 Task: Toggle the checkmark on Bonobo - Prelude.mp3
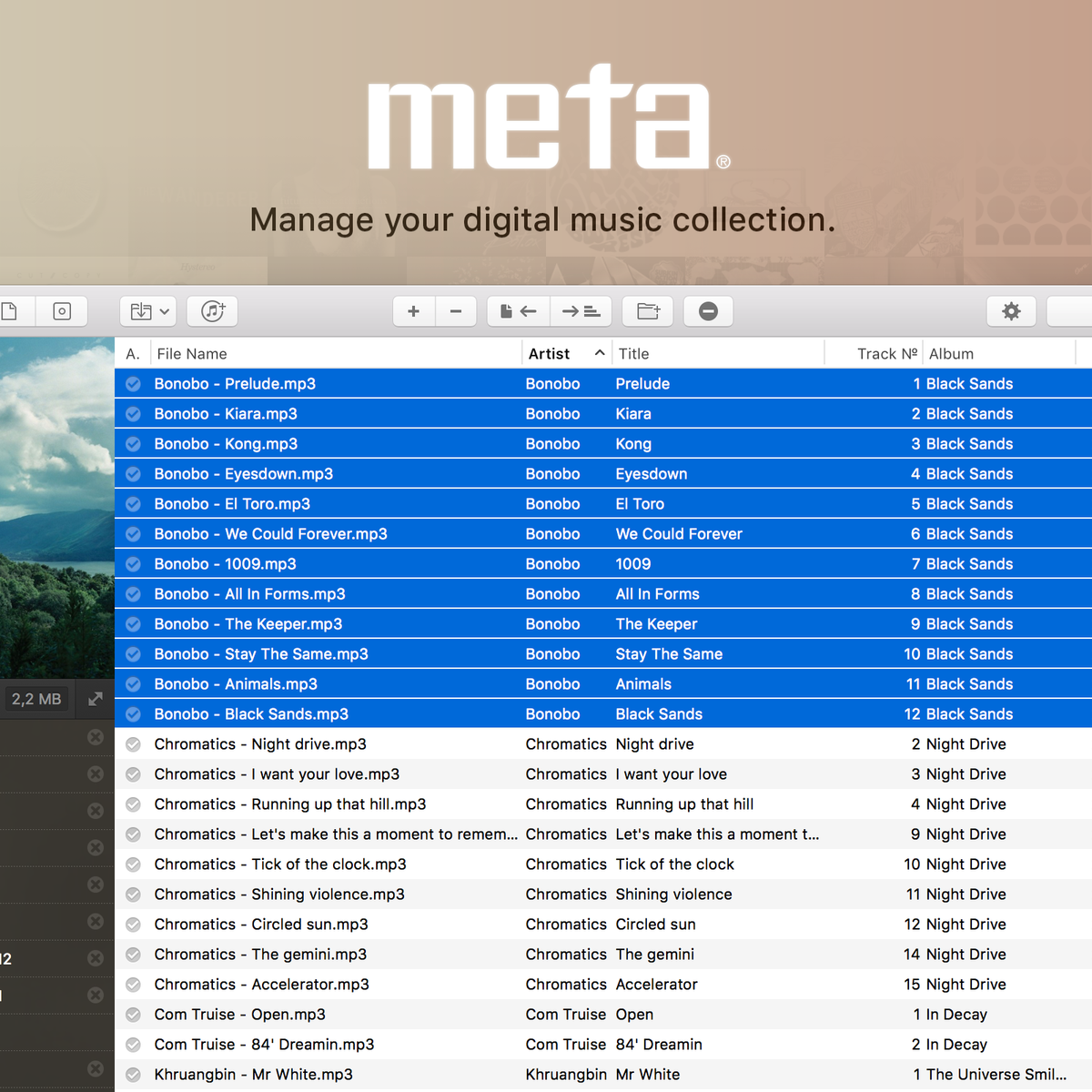[x=133, y=383]
